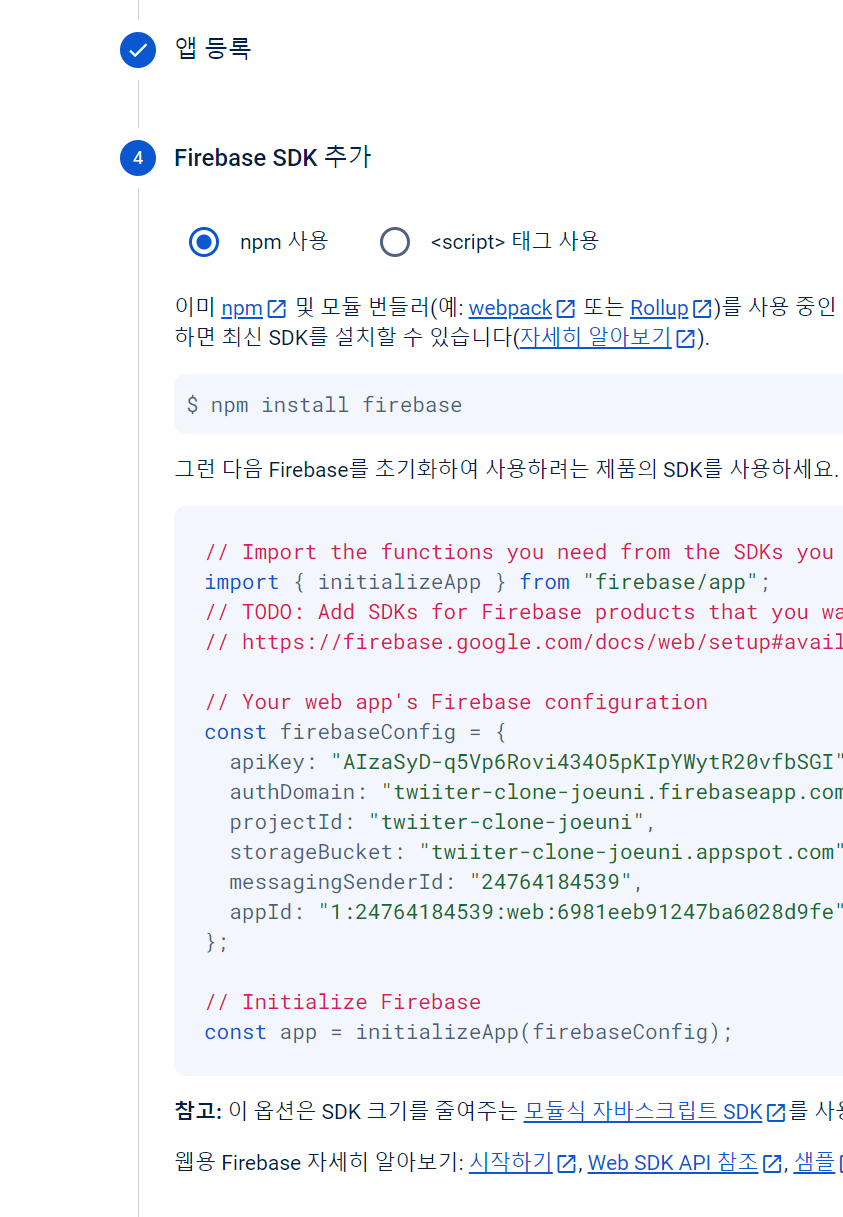The image size is (843, 1217).
Task: Click the projectId twiiter-clone-joeuni line
Action: tap(443, 822)
